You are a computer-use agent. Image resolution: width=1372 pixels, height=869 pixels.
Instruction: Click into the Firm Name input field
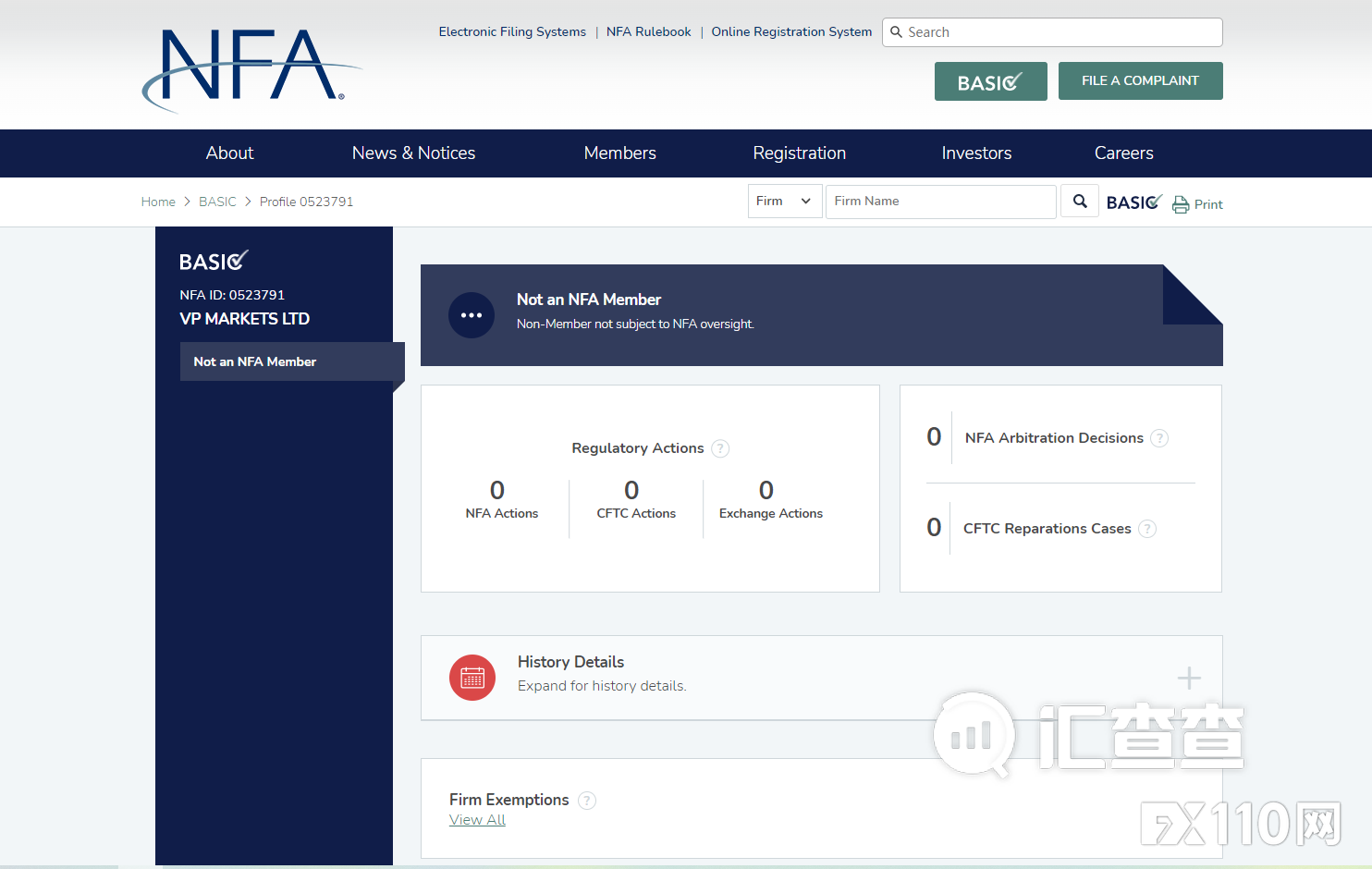coord(940,202)
